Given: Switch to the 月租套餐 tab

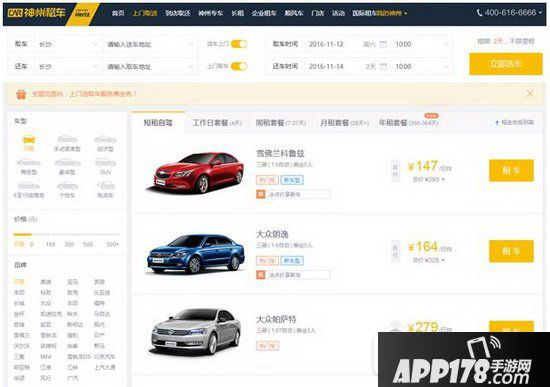Looking at the screenshot, I should pyautogui.click(x=344, y=123).
